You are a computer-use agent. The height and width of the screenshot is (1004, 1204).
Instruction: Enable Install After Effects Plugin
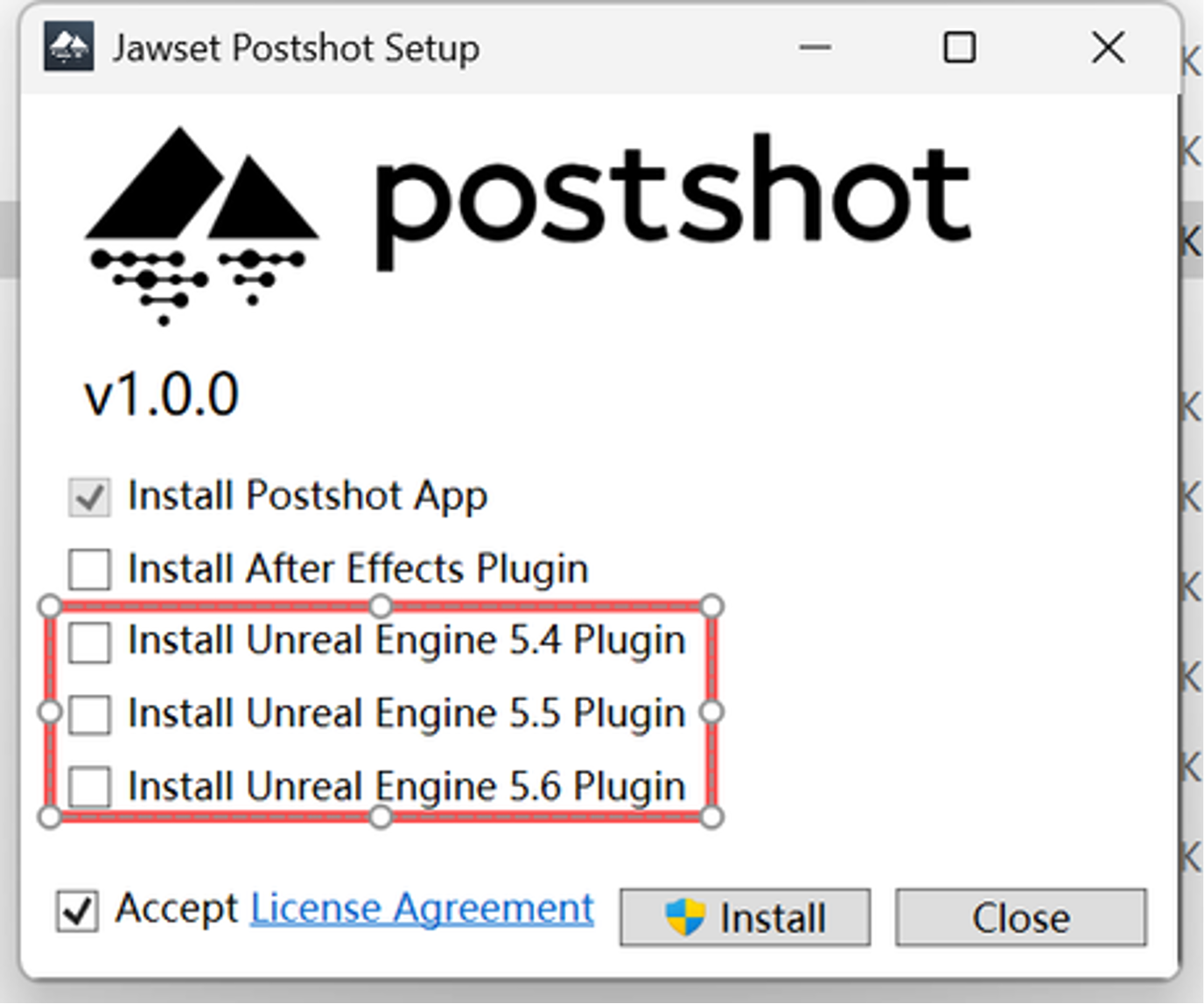(x=87, y=570)
